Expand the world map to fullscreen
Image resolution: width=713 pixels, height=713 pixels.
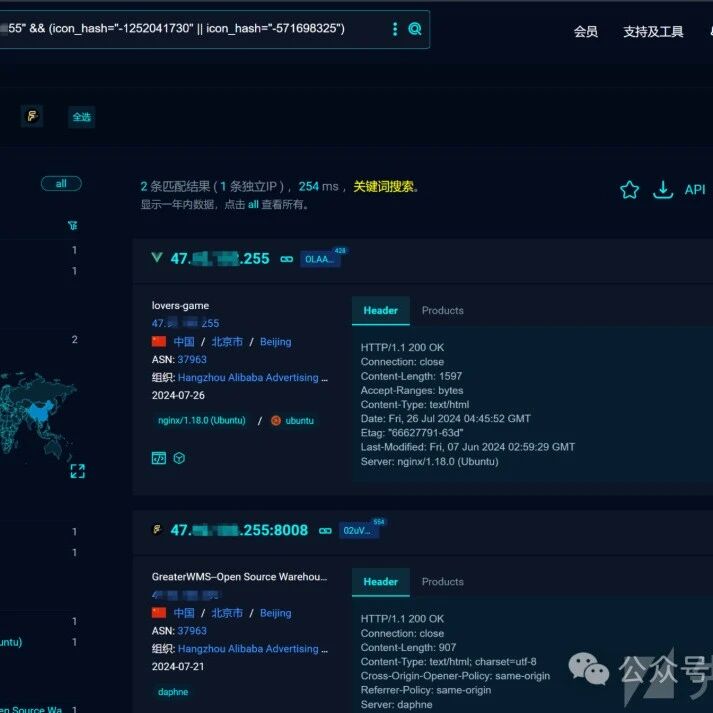(78, 471)
